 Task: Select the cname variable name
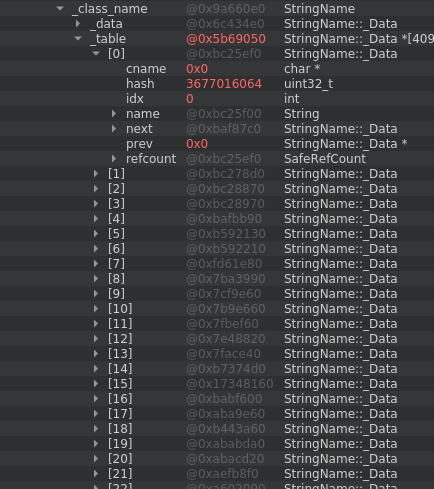point(146,69)
